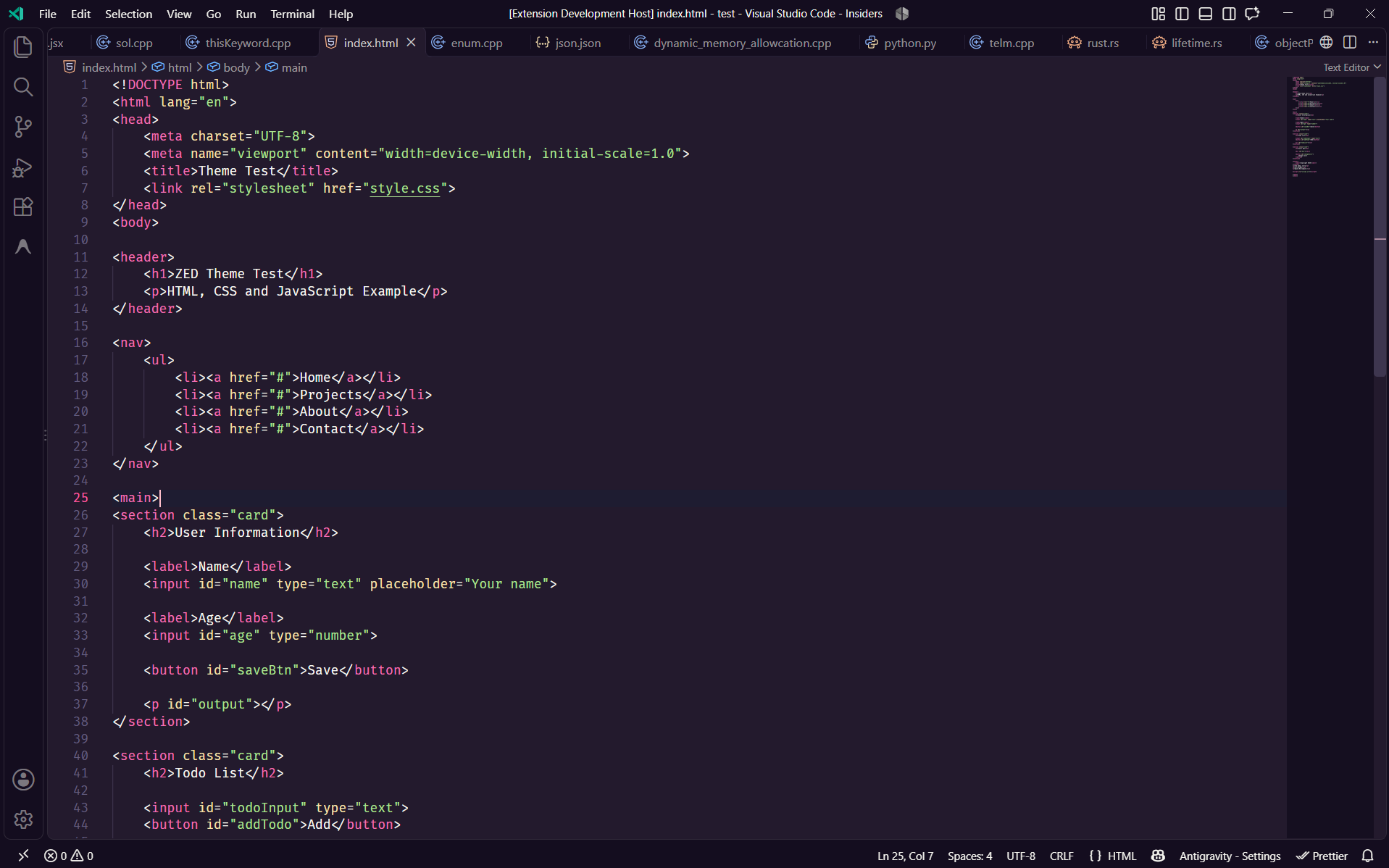Viewport: 1389px width, 868px height.
Task: Toggle the Secondary Side Bar visibility
Action: coord(1229,14)
